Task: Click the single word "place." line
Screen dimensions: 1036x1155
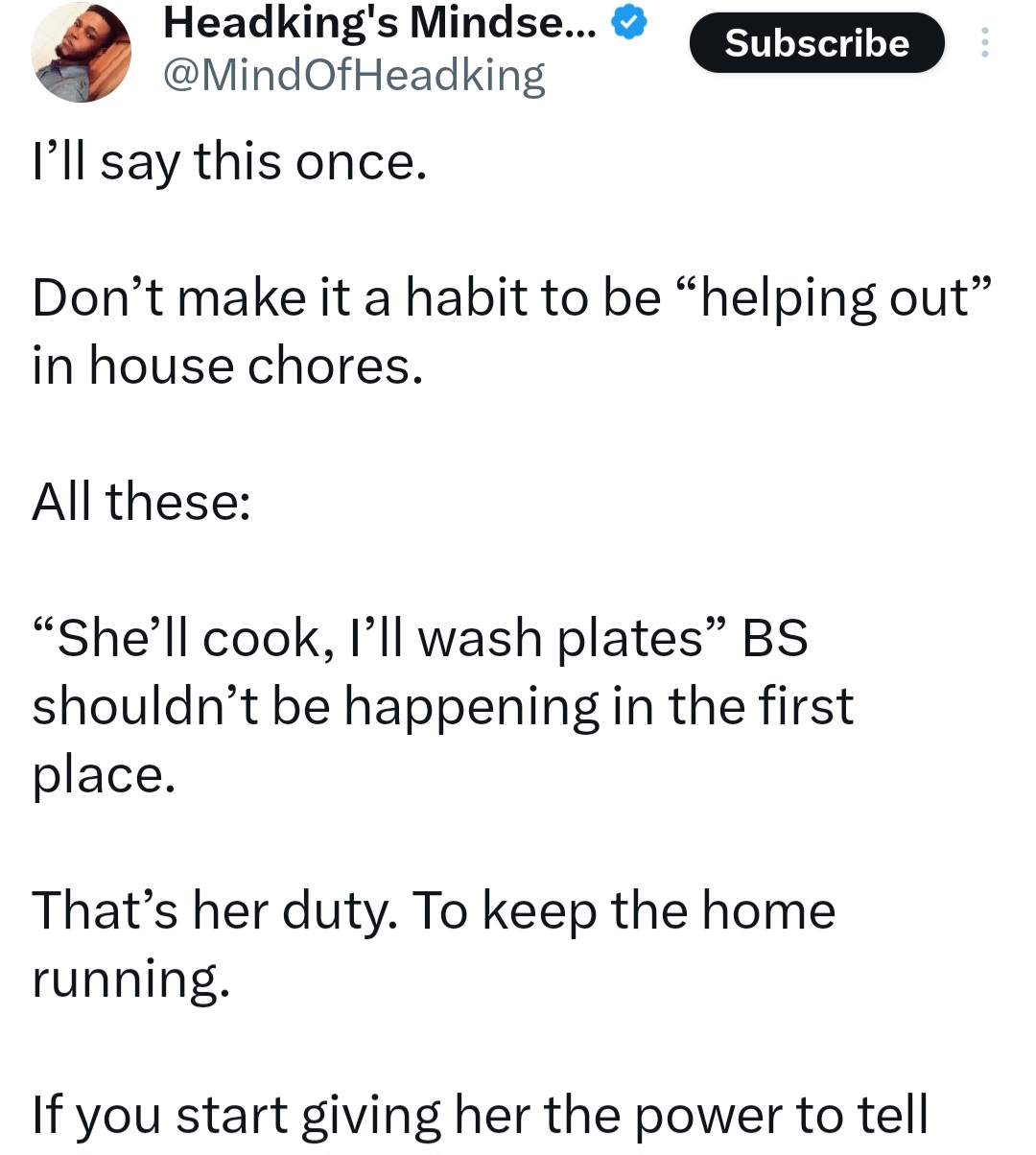Action: pyautogui.click(x=104, y=775)
